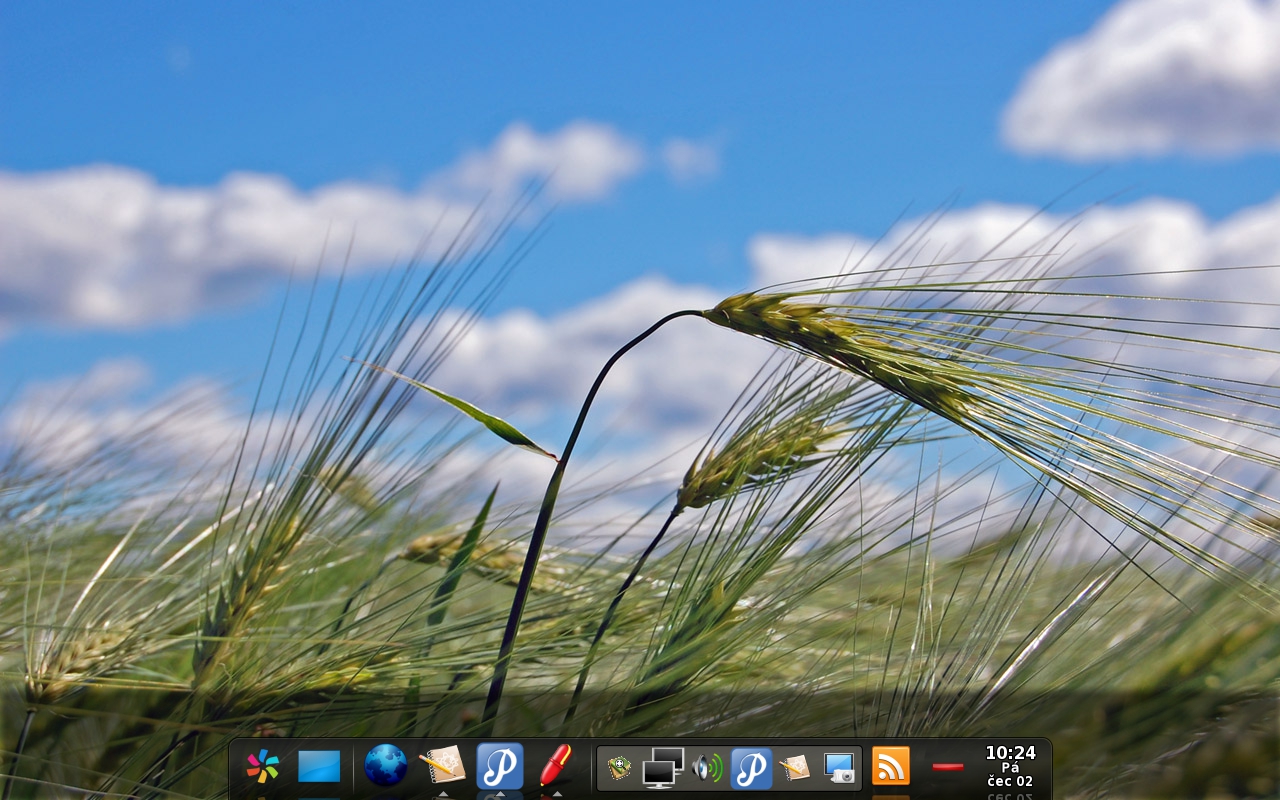Open the large blue P app in dock

(x=500, y=766)
